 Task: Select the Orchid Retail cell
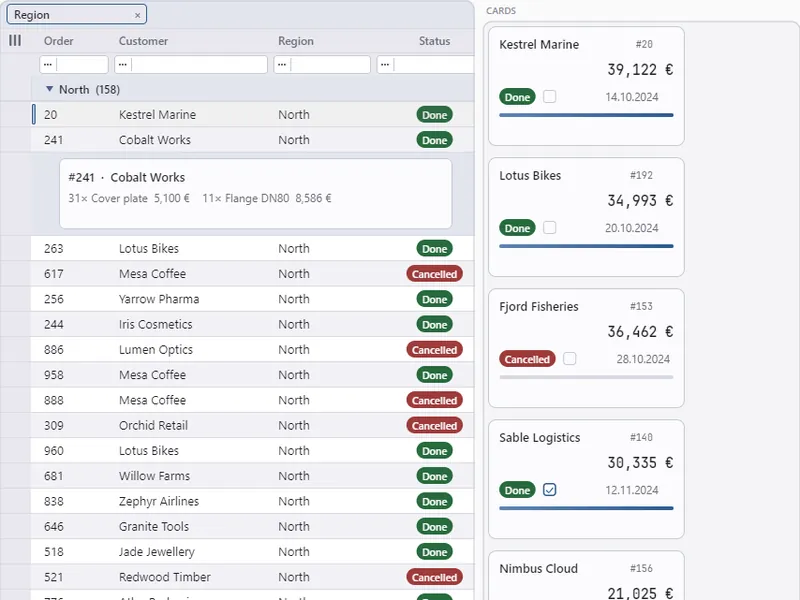point(153,426)
